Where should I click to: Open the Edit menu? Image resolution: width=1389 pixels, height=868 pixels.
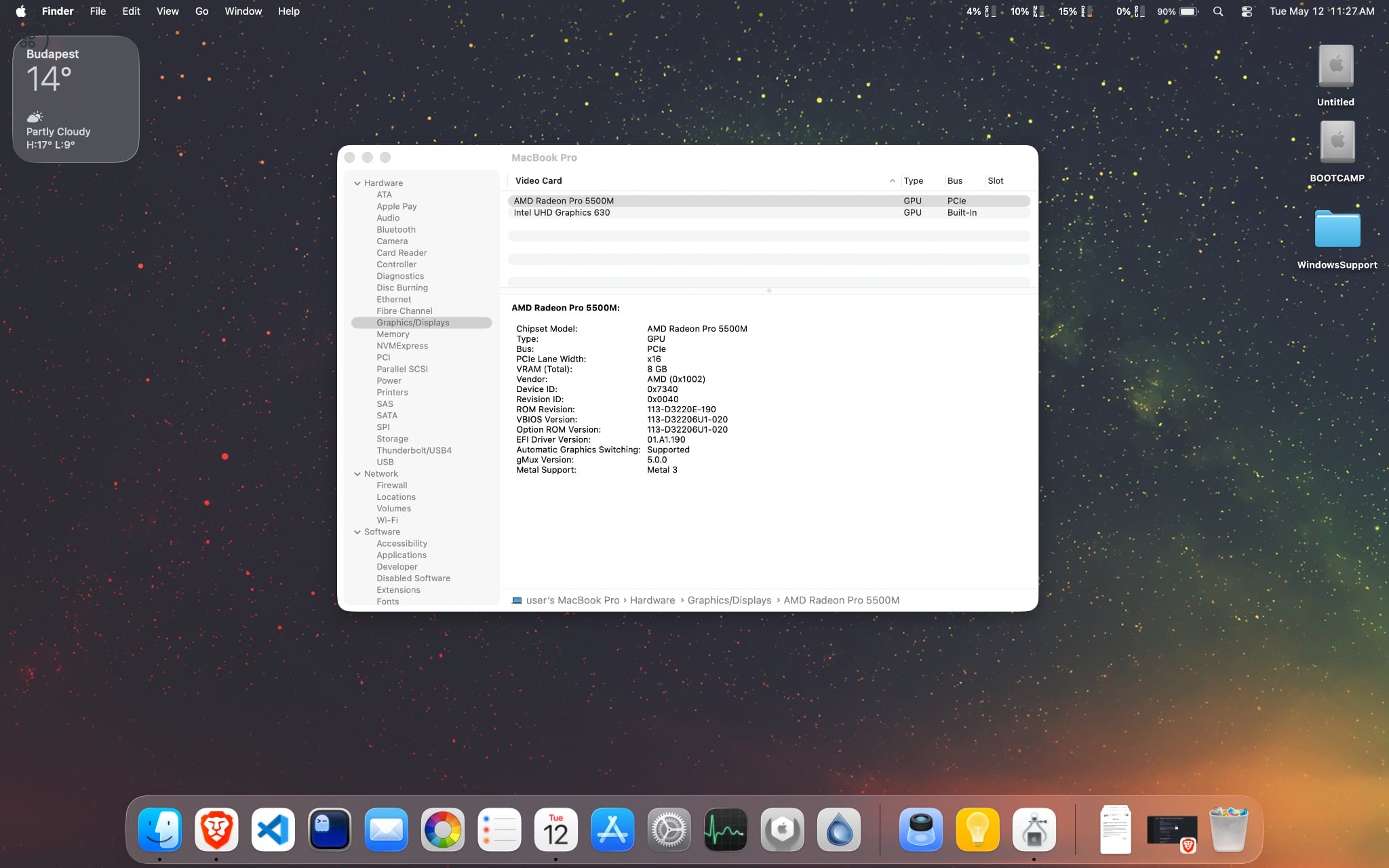[131, 11]
